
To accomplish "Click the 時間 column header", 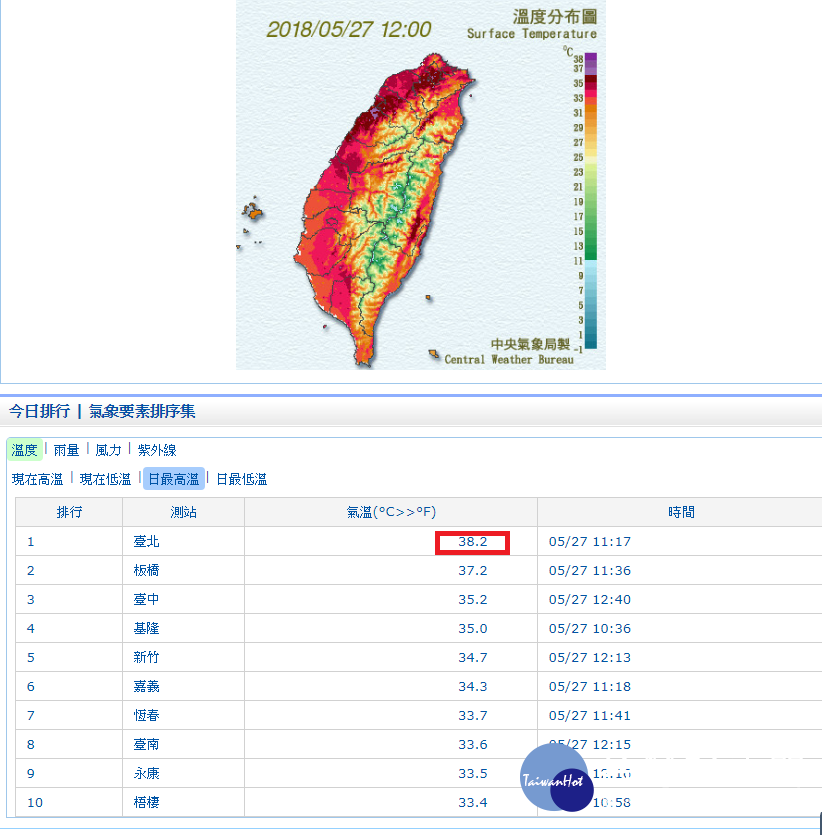I will (x=681, y=512).
